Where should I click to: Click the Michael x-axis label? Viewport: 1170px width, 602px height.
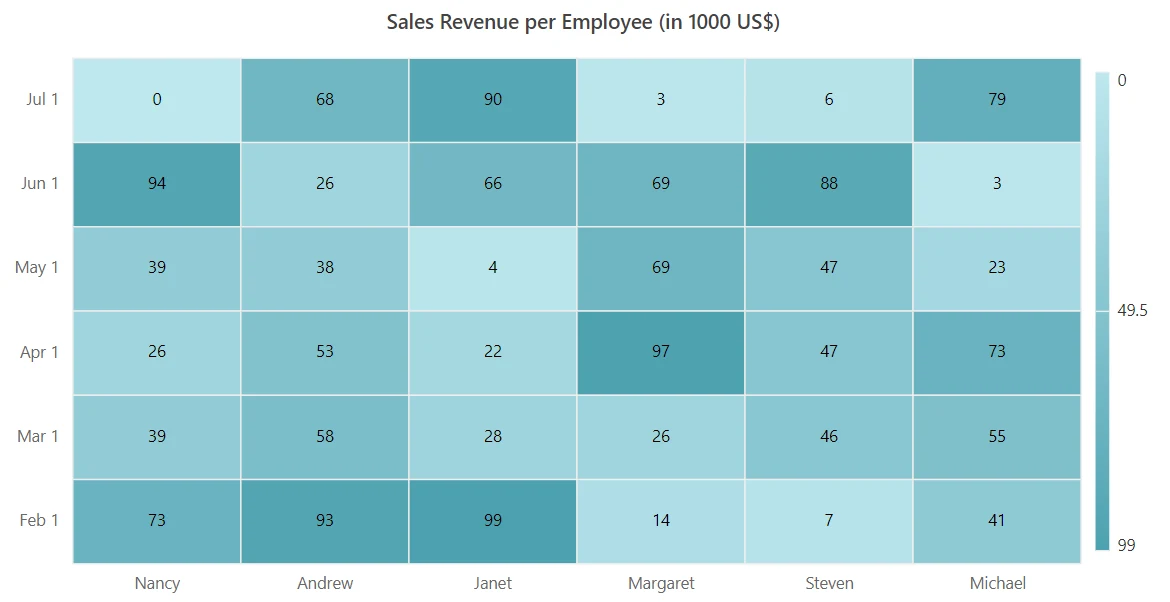(998, 583)
